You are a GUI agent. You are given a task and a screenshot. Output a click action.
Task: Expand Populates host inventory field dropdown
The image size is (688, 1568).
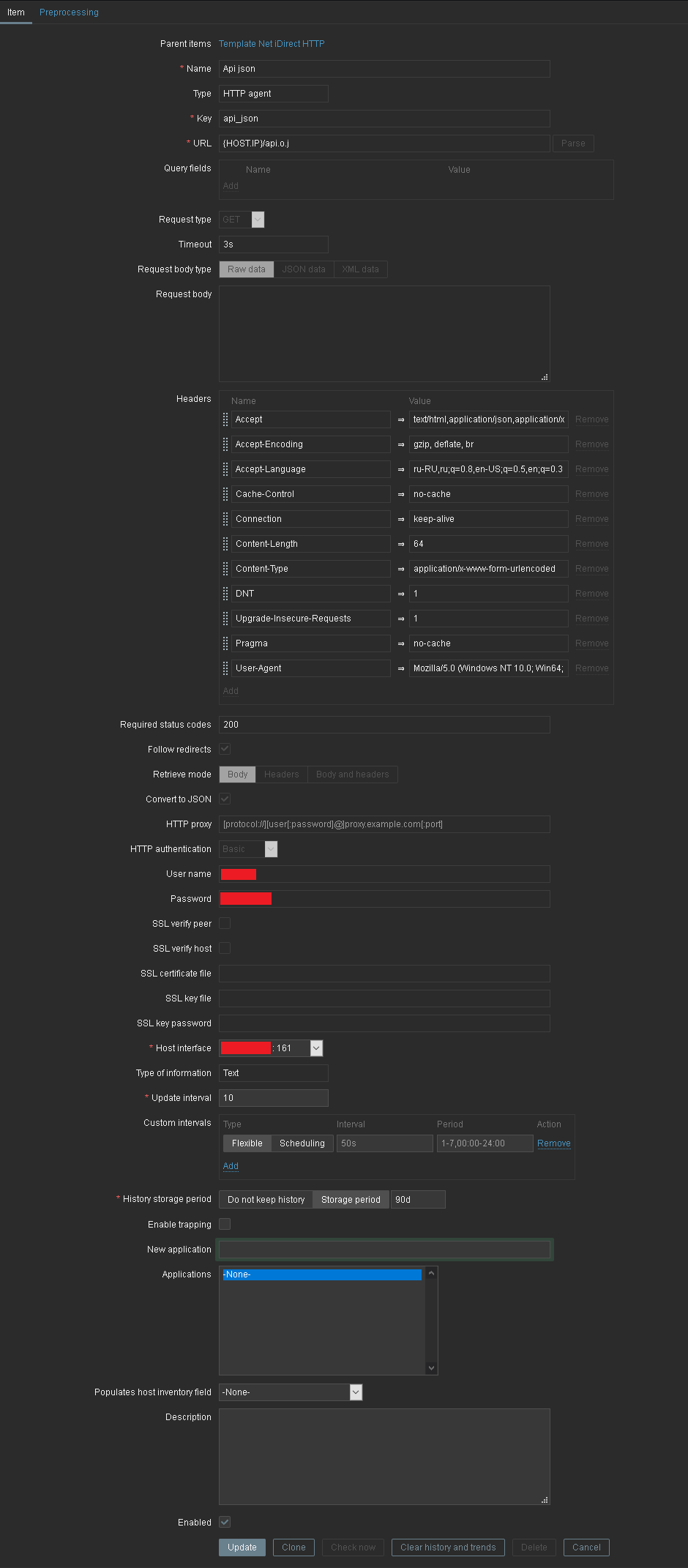pos(356,1392)
